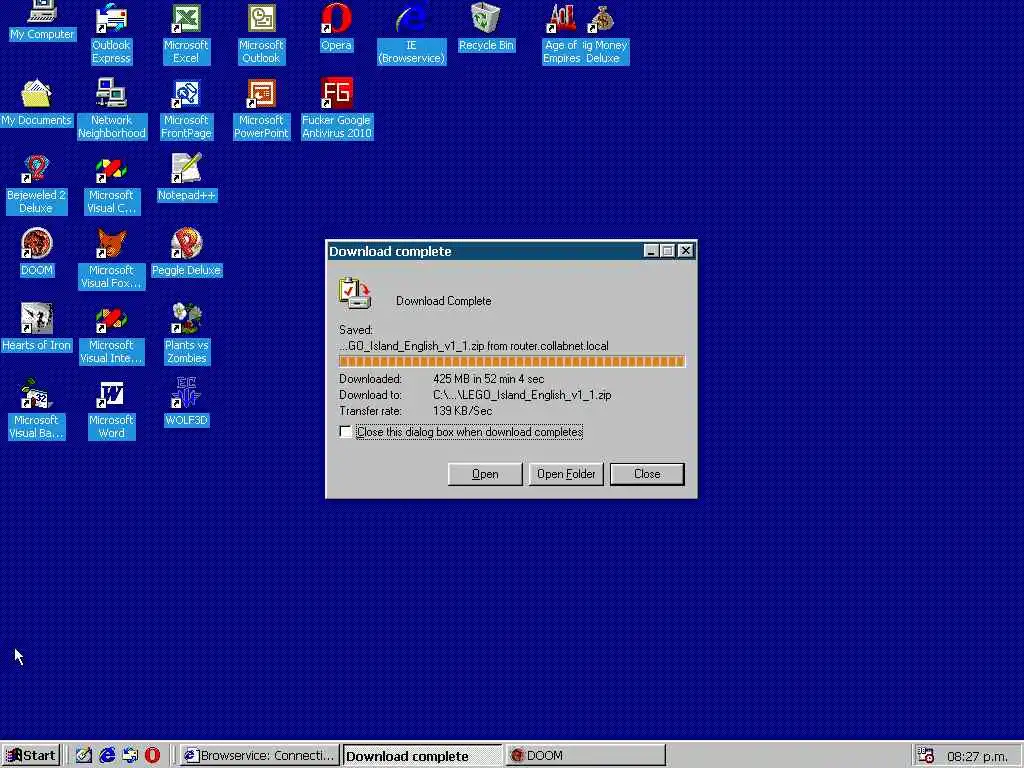
Task: Select the Microsoft Visual Basic shortcut
Action: (x=36, y=409)
